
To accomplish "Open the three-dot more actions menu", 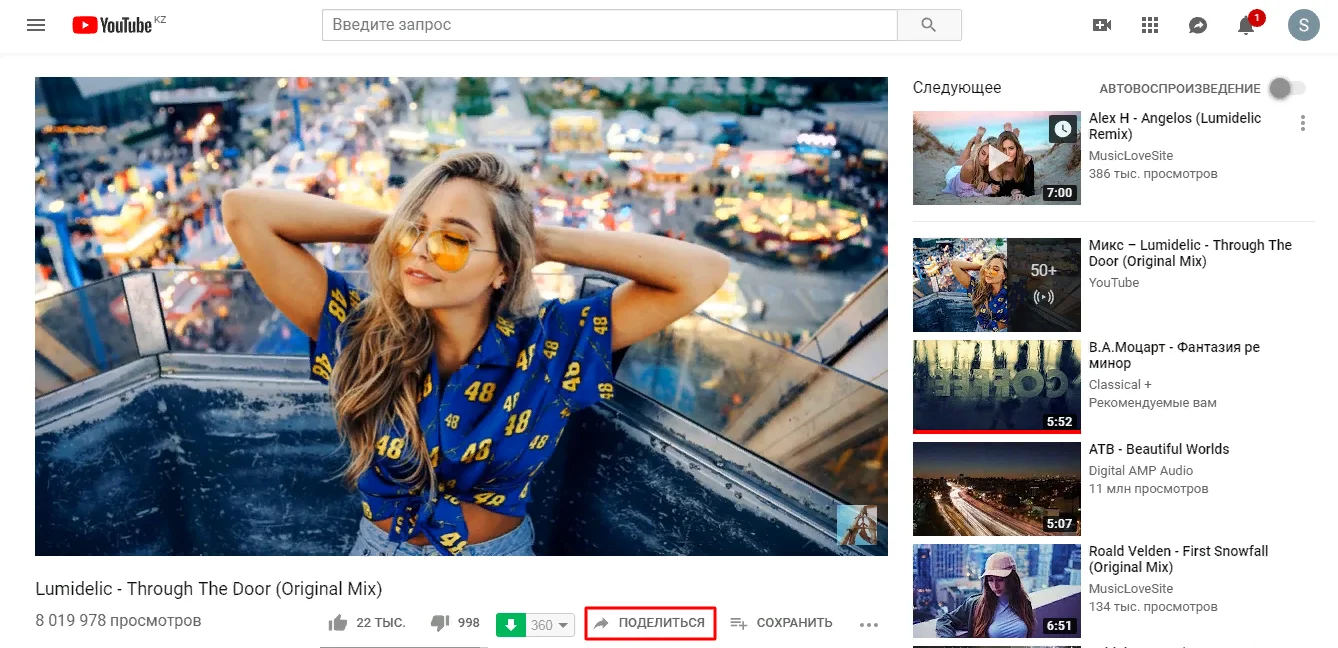I will [869, 625].
